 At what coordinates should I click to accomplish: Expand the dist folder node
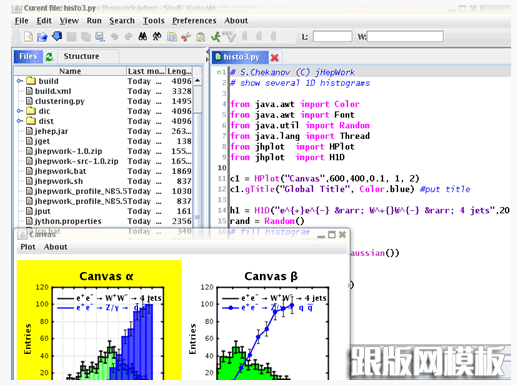pyautogui.click(x=20, y=121)
